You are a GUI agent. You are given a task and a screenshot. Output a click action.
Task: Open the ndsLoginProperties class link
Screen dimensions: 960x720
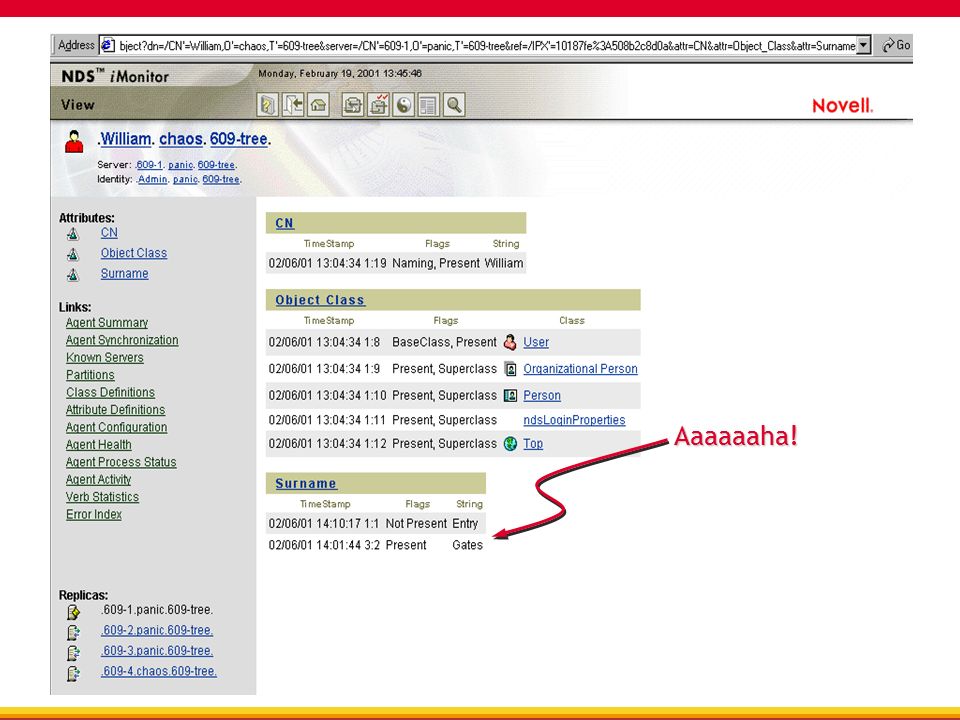click(574, 420)
